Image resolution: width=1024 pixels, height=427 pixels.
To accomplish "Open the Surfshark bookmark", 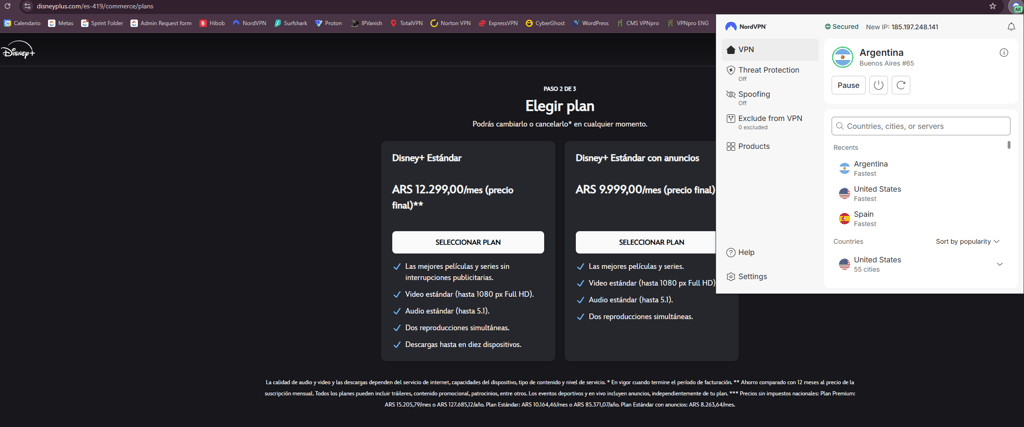I will pos(291,23).
